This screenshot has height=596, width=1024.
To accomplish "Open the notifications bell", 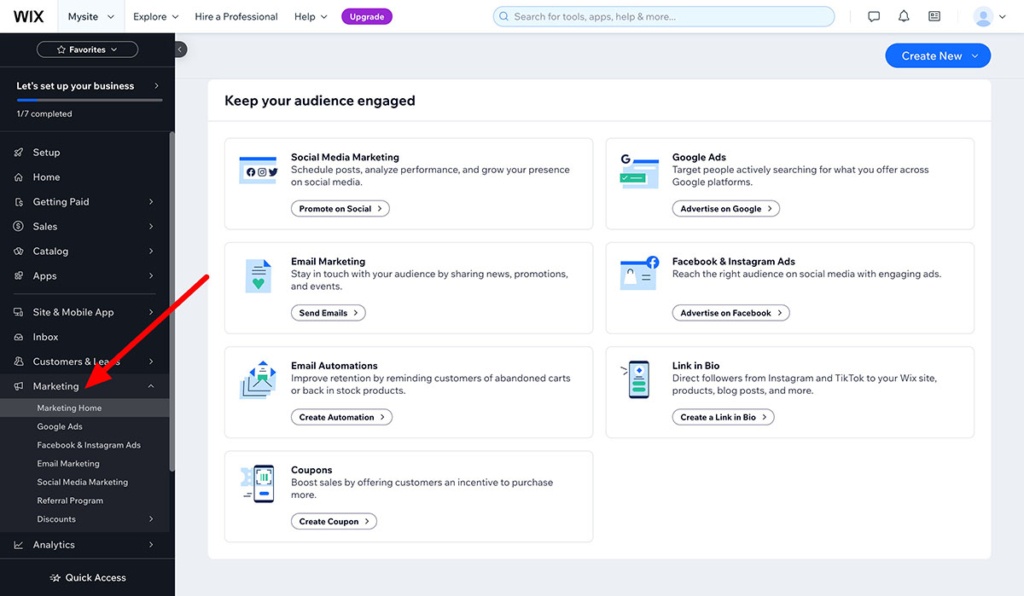I will [x=903, y=15].
